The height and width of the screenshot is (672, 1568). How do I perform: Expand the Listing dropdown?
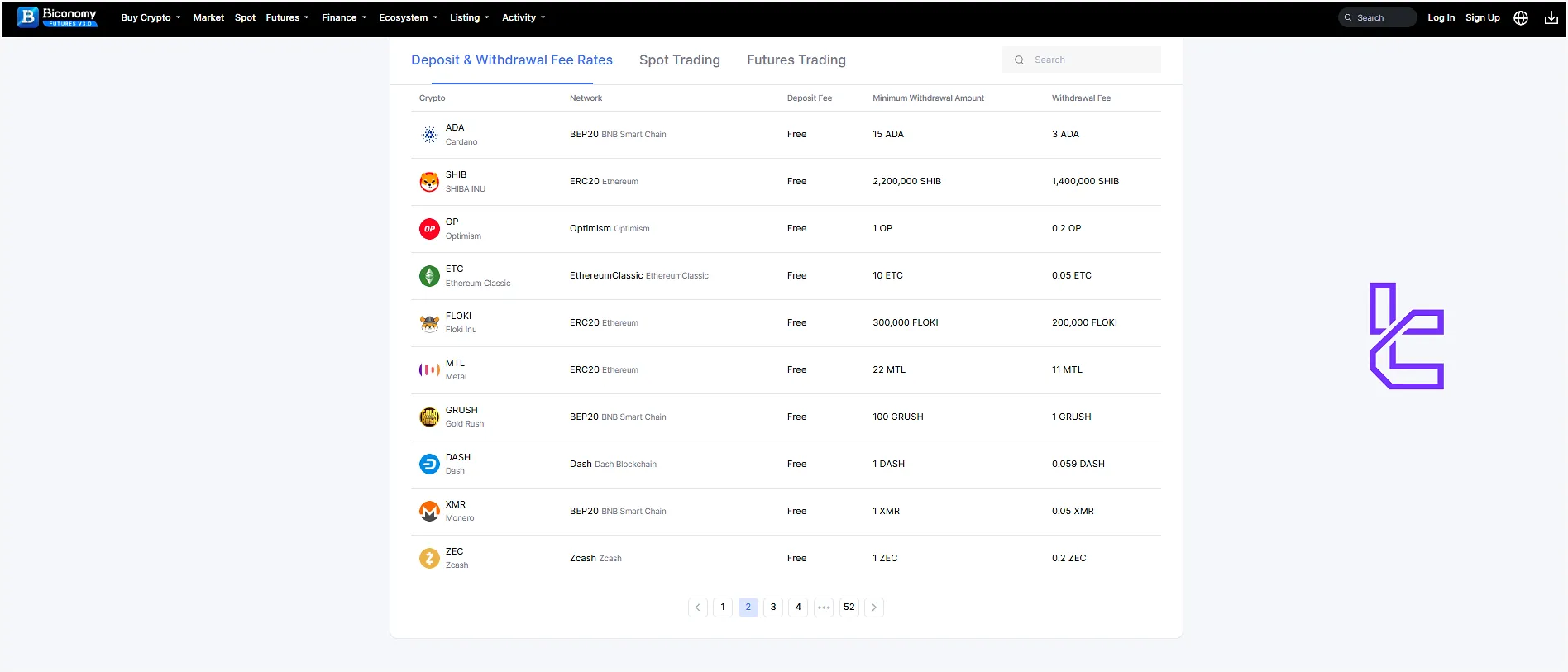point(470,18)
